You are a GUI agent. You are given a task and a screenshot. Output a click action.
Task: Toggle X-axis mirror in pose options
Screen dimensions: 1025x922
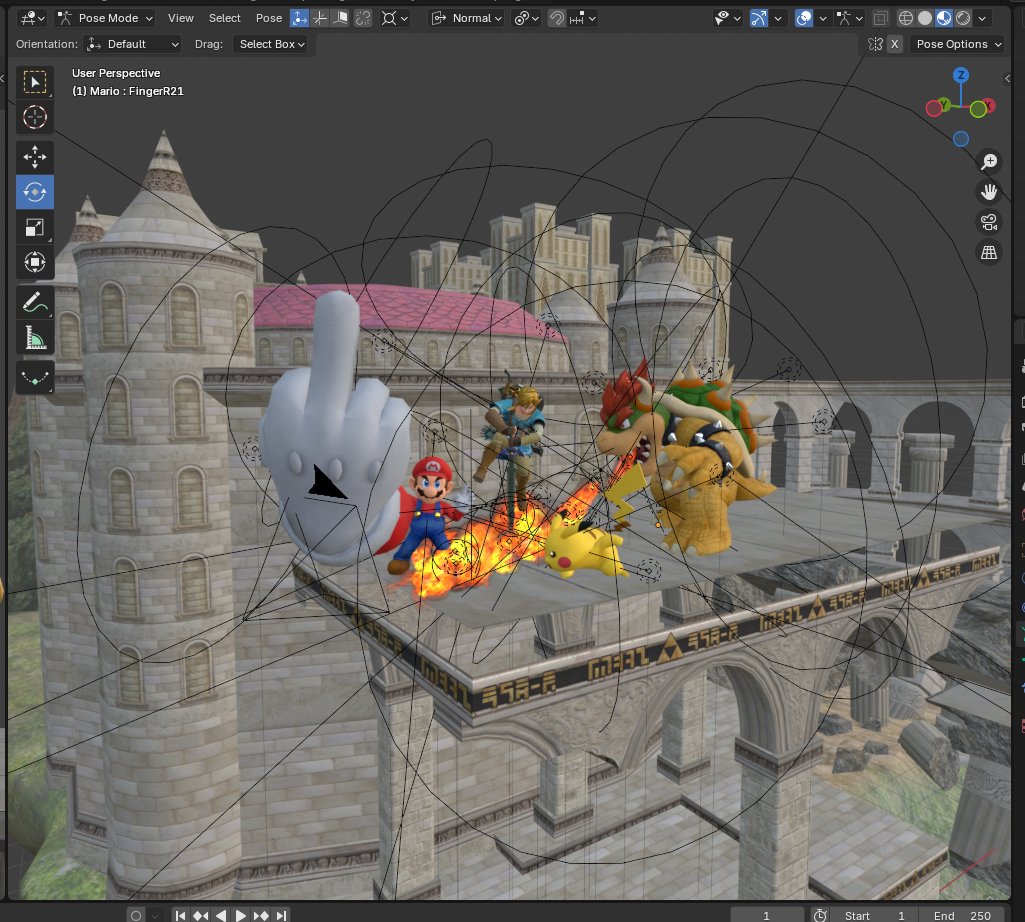pos(895,44)
